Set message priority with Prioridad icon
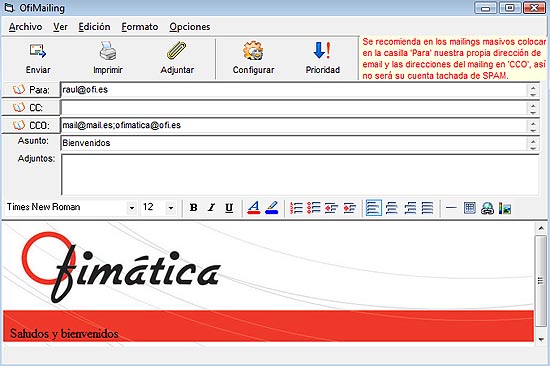The width and height of the screenshot is (550, 366). (x=322, y=51)
